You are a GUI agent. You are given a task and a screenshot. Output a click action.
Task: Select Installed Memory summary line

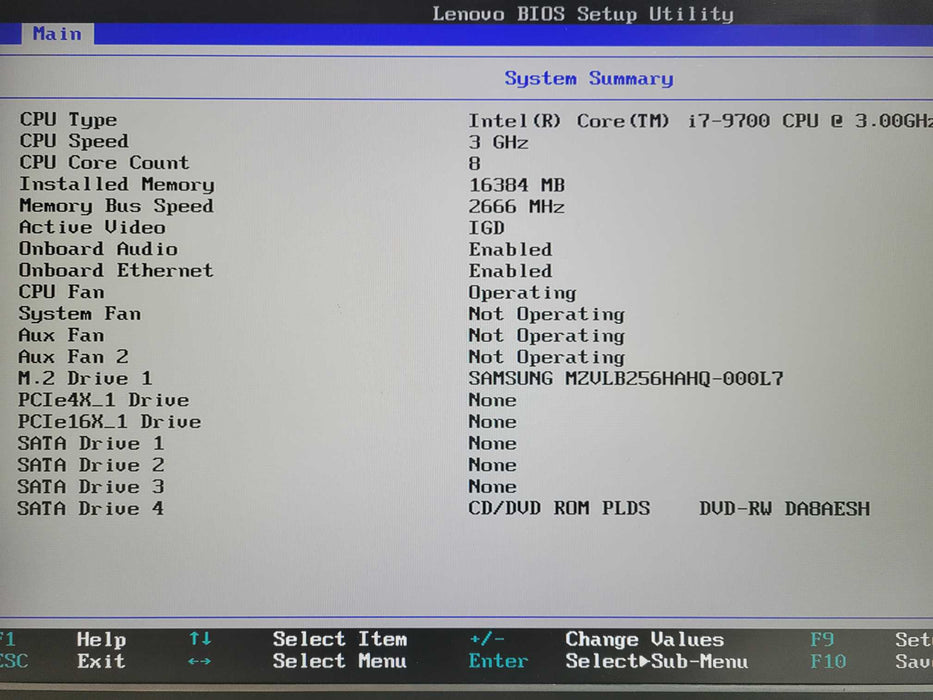click(x=116, y=184)
